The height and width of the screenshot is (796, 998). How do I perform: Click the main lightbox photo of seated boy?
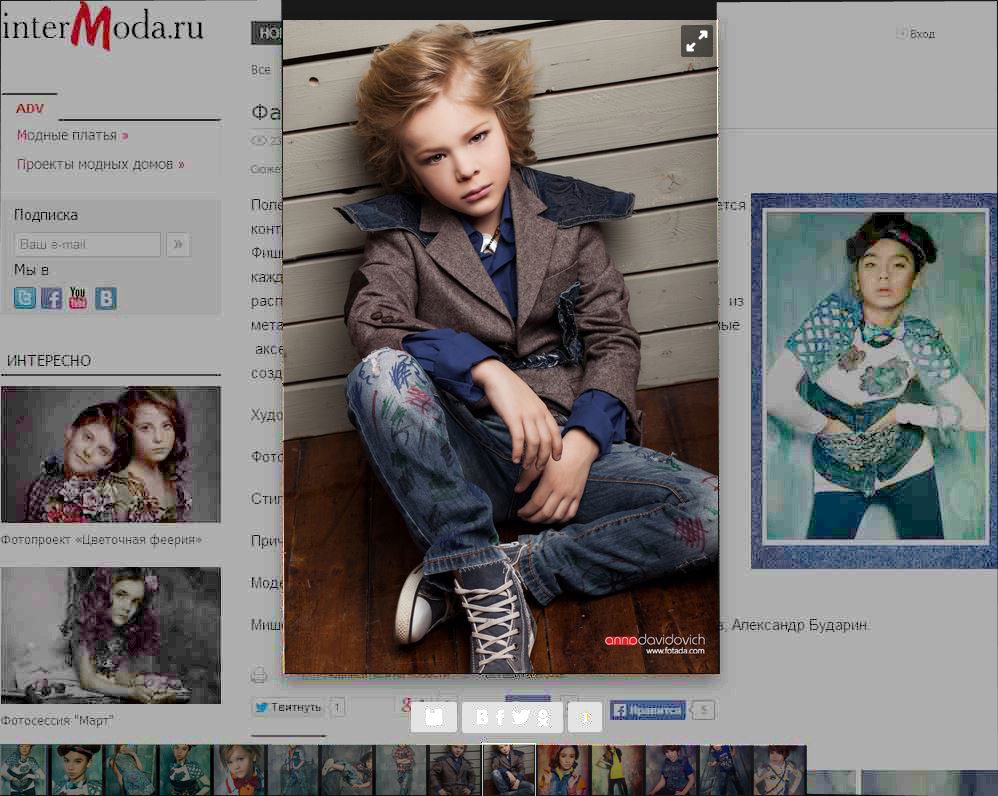tap(501, 347)
